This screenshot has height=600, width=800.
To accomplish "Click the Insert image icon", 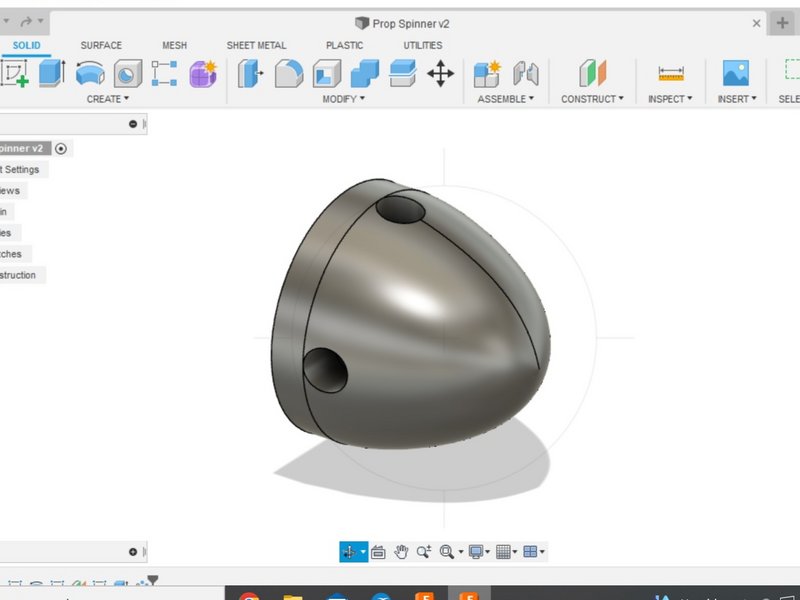I will pos(736,73).
